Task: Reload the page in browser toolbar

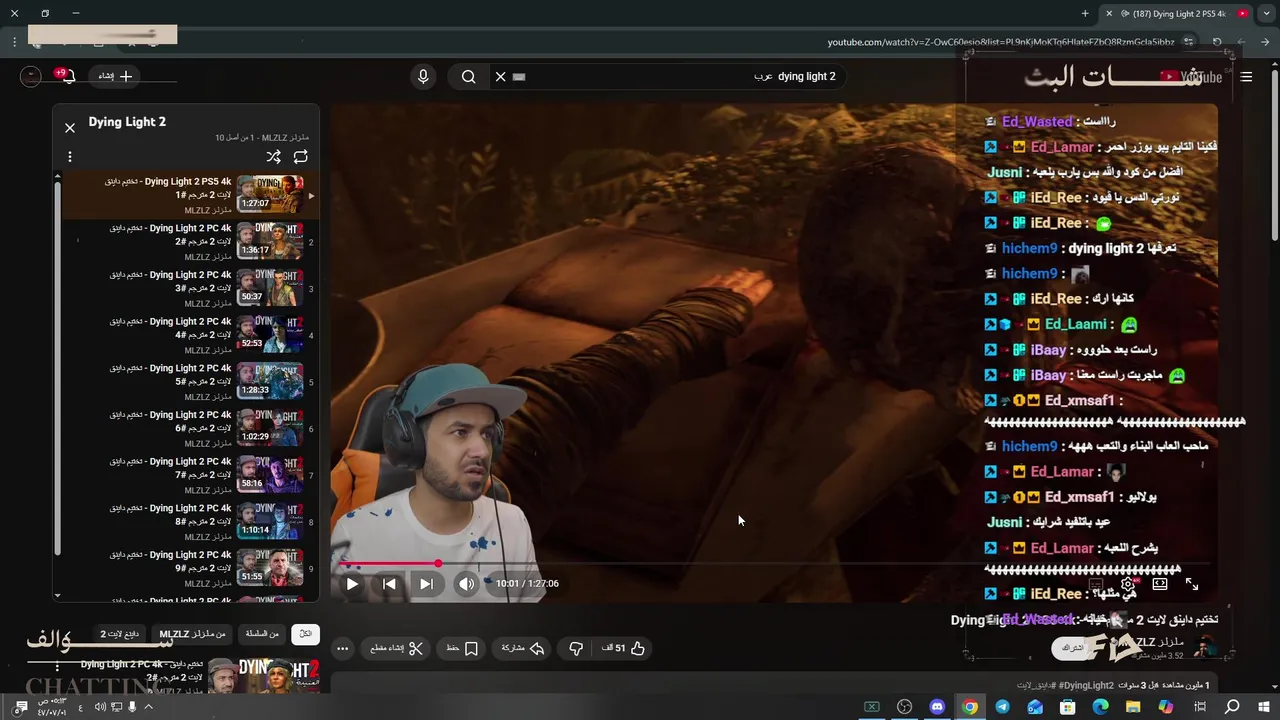Action: 1217,42
